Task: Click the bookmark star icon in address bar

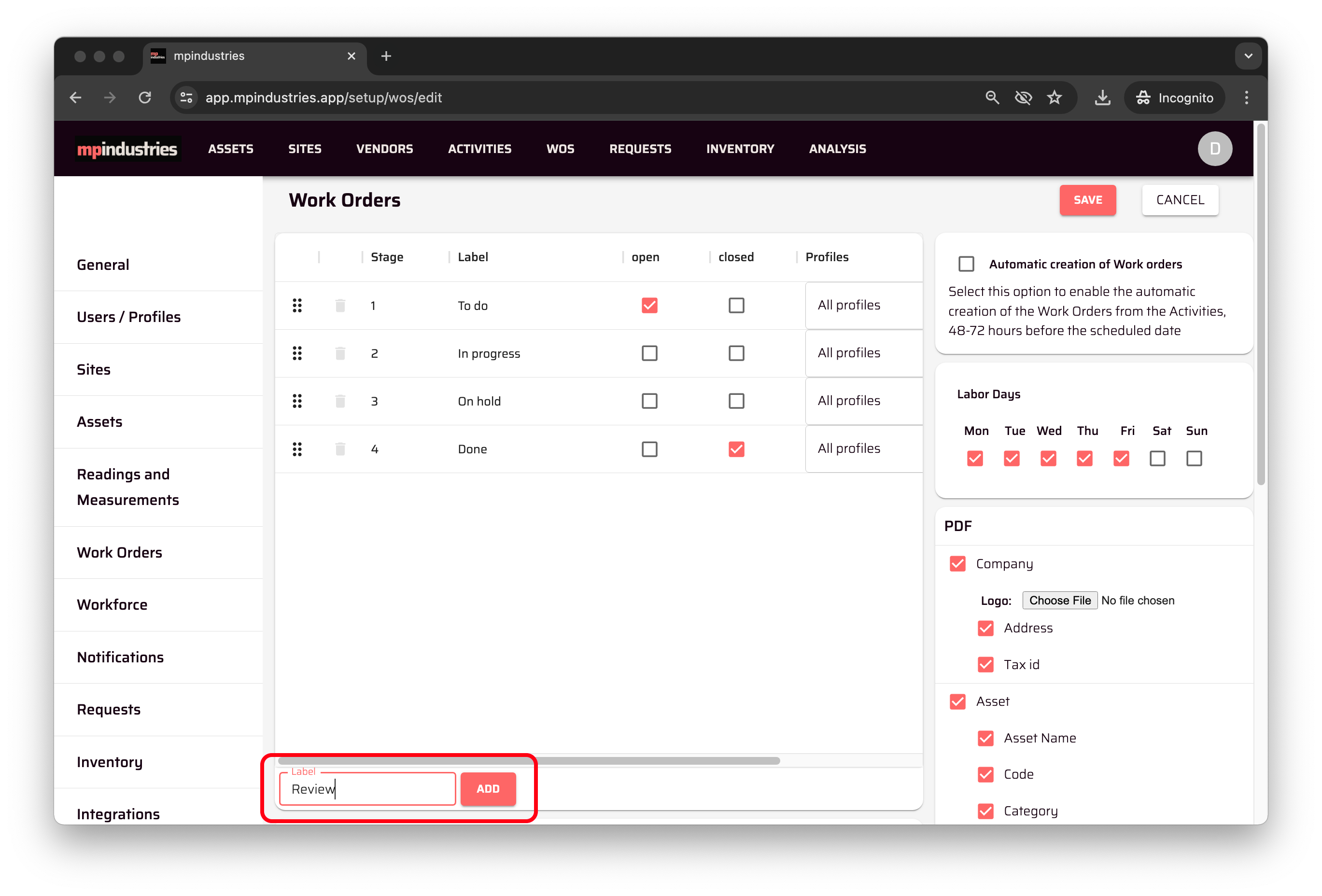Action: (1054, 98)
